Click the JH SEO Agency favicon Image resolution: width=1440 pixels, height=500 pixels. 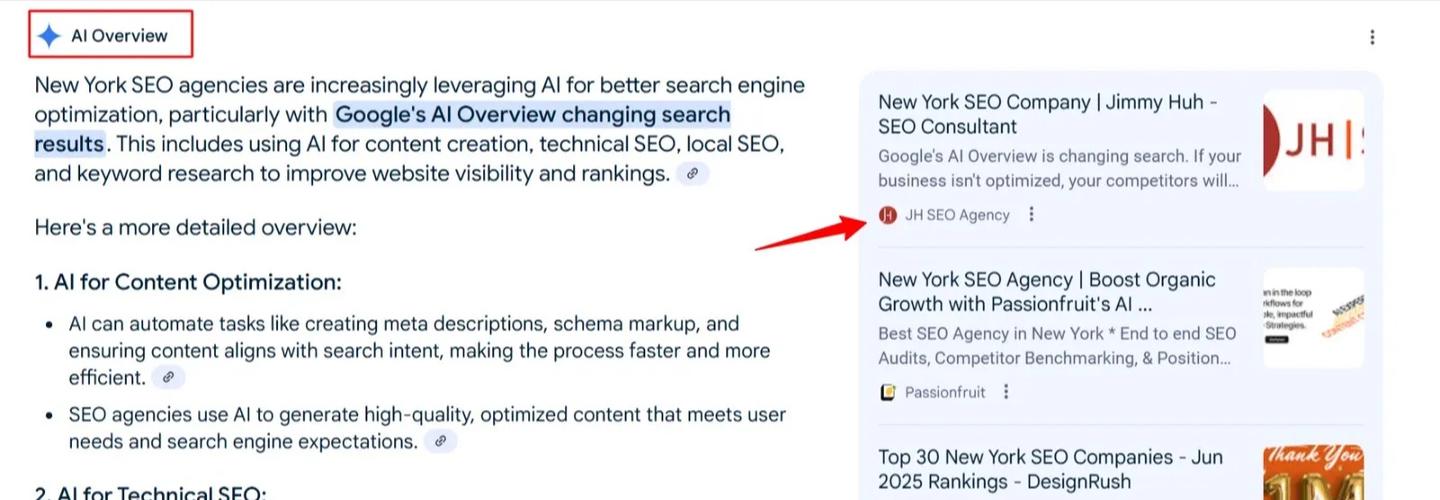(888, 215)
